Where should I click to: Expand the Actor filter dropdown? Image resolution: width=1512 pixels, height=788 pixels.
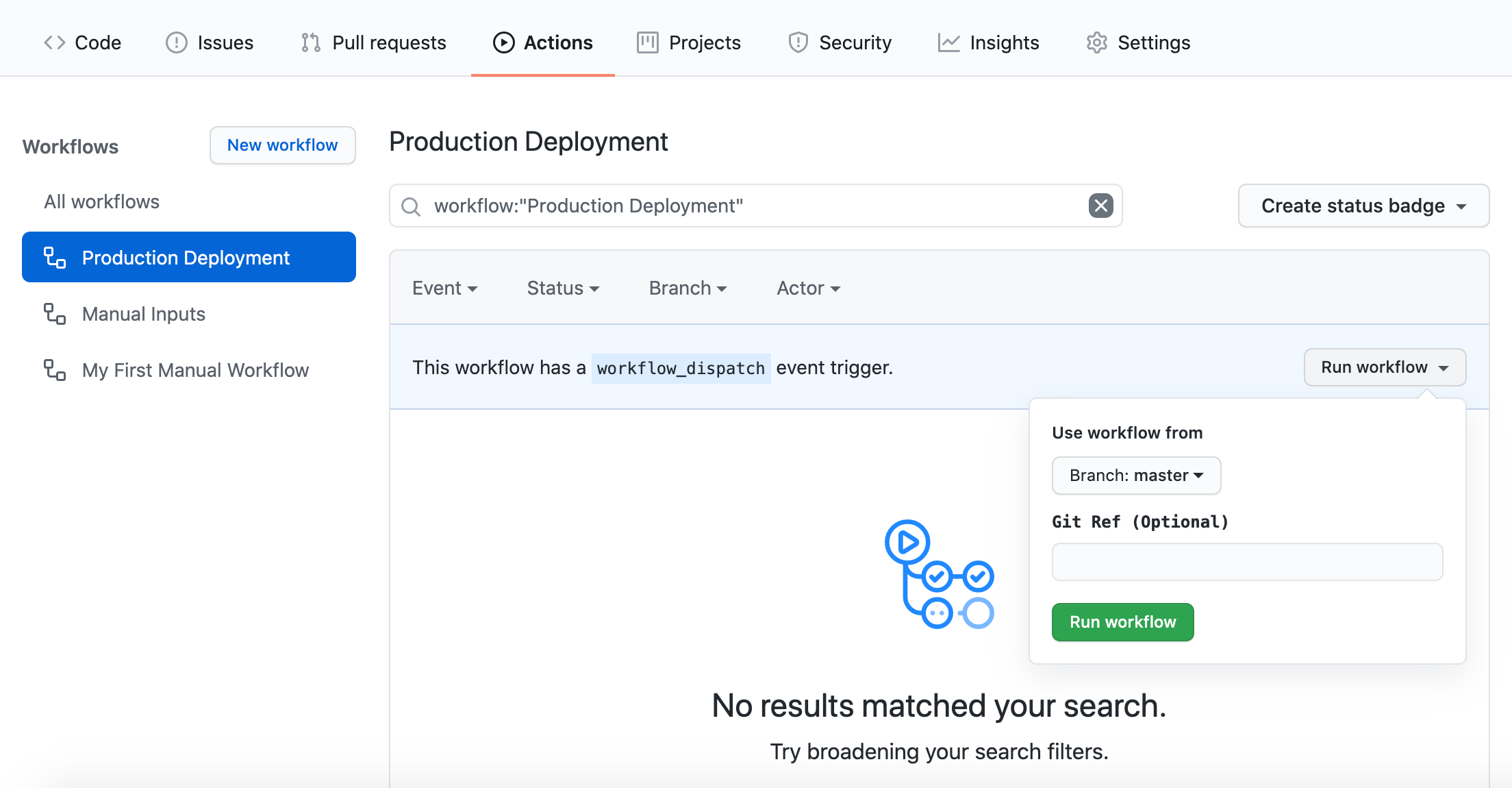click(x=808, y=288)
